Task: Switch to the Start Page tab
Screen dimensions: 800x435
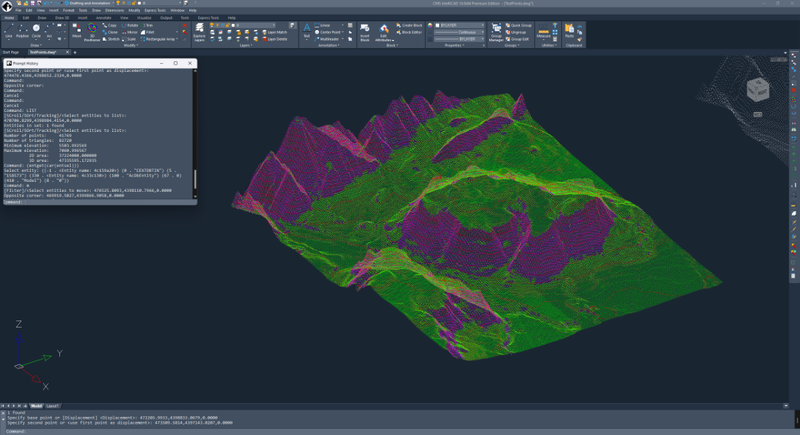Action: coord(11,52)
